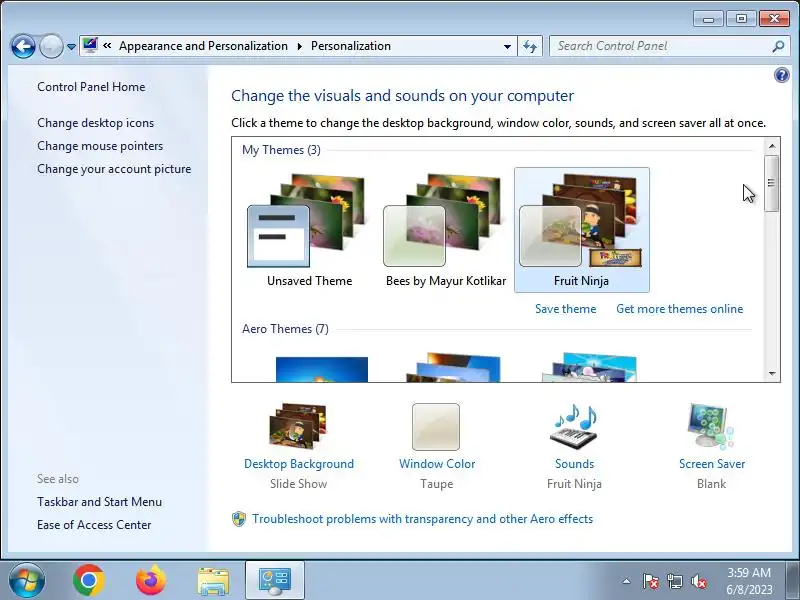This screenshot has height=600, width=800.
Task: Click the Sounds link
Action: pos(574,464)
